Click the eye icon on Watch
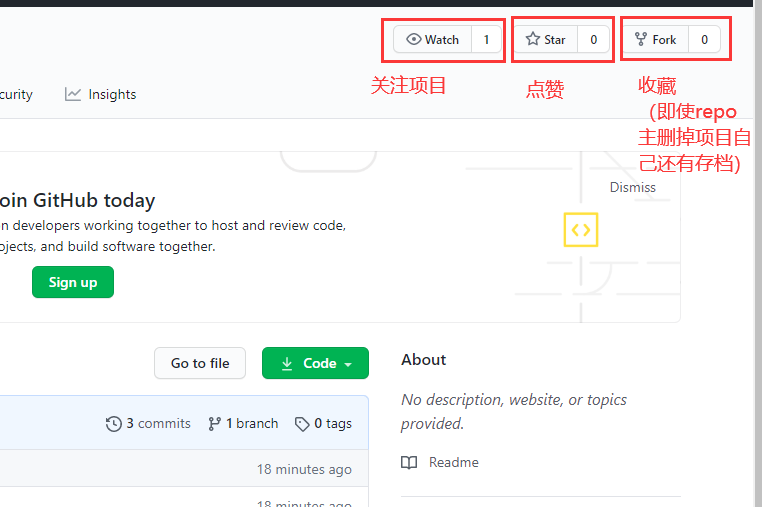762x507 pixels. (x=414, y=39)
